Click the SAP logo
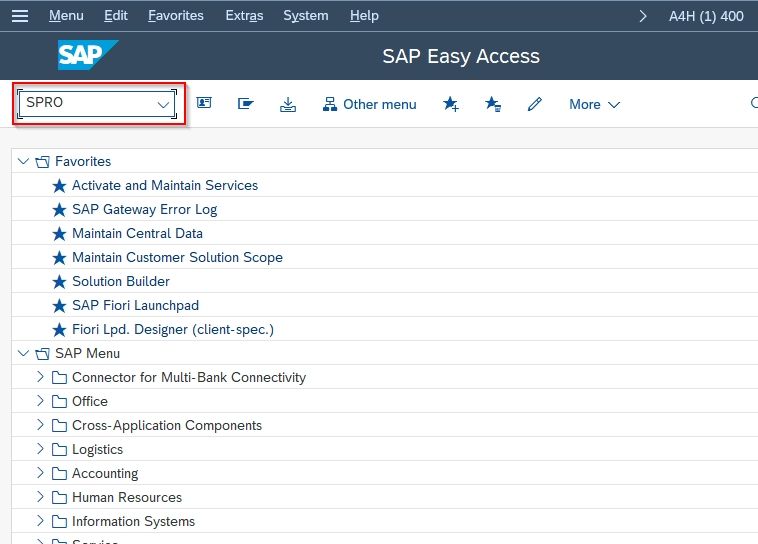This screenshot has height=544, width=758. 87,55
